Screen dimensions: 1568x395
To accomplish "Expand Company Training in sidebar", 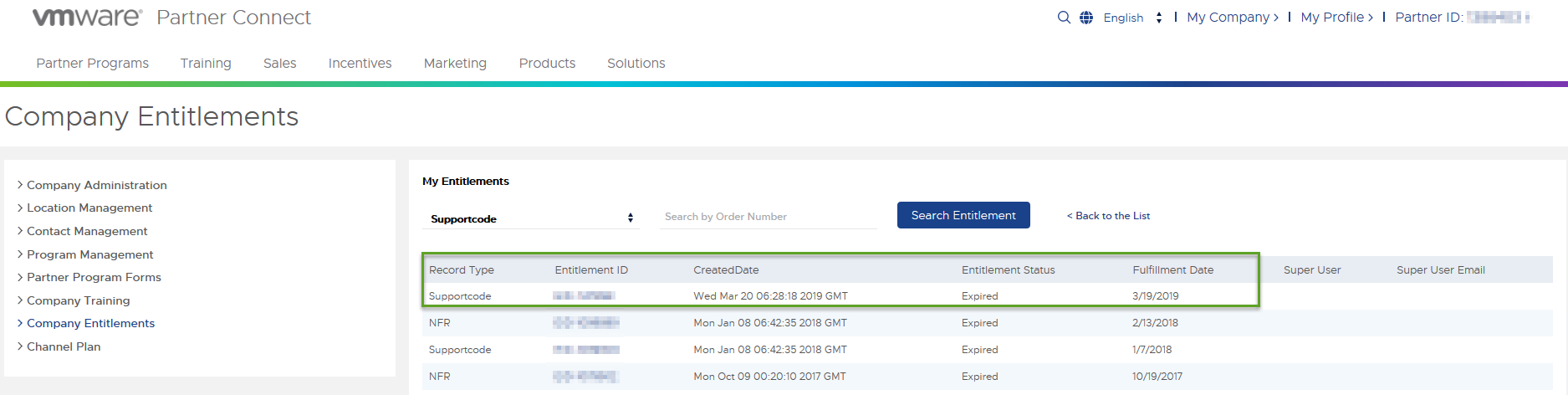I will pos(74,300).
